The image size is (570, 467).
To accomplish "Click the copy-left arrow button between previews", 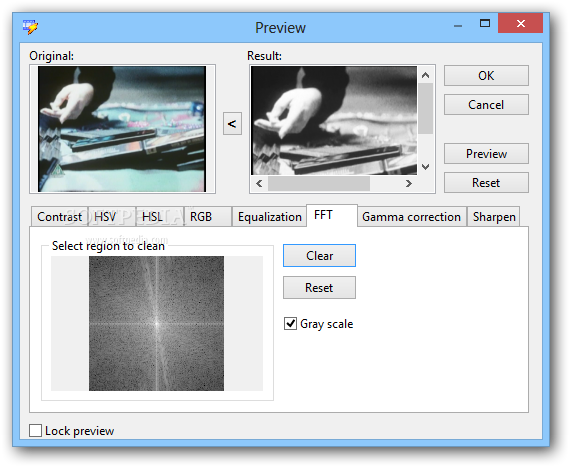I will coord(232,124).
